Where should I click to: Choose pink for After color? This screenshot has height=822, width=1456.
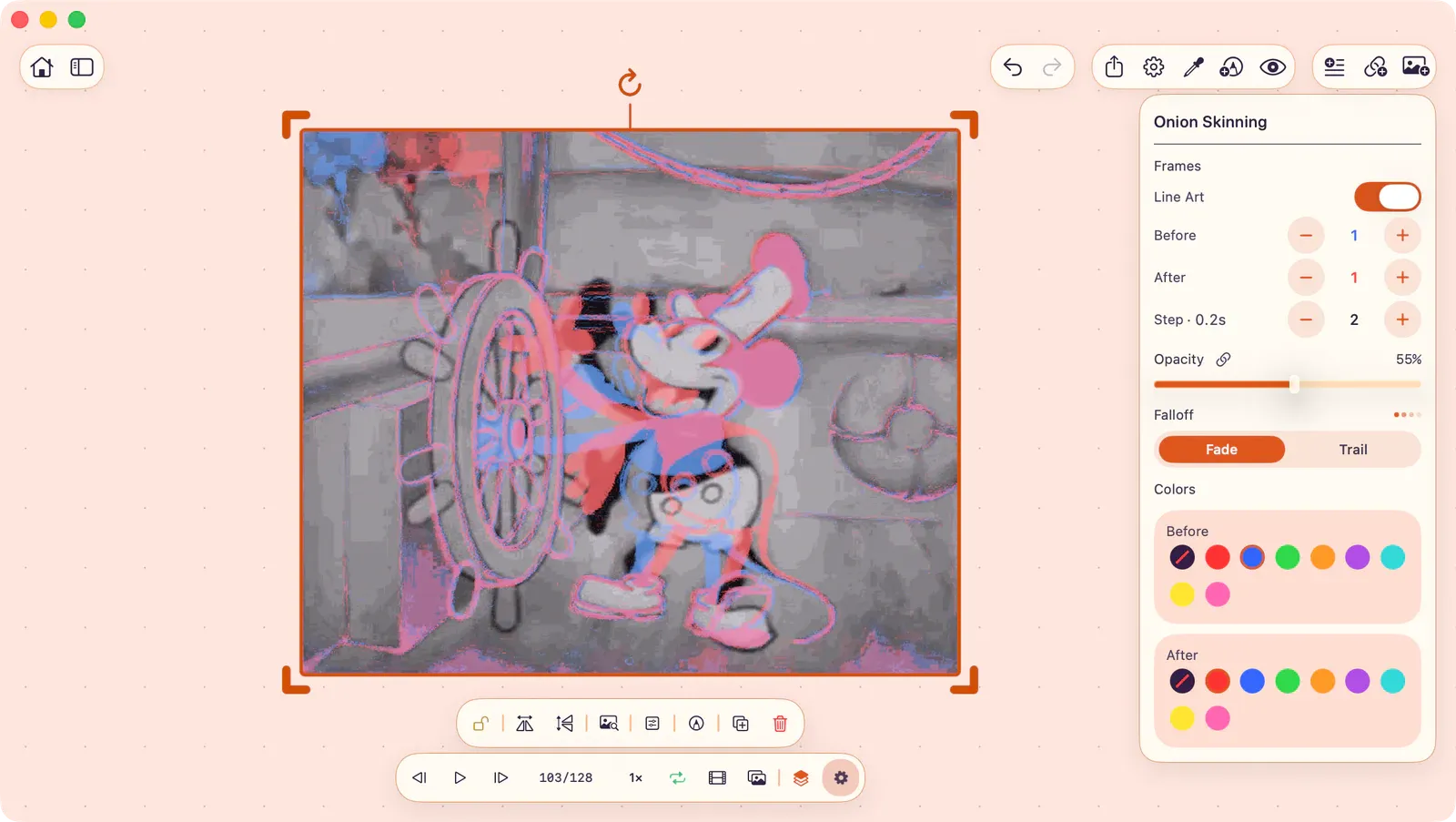click(x=1218, y=718)
